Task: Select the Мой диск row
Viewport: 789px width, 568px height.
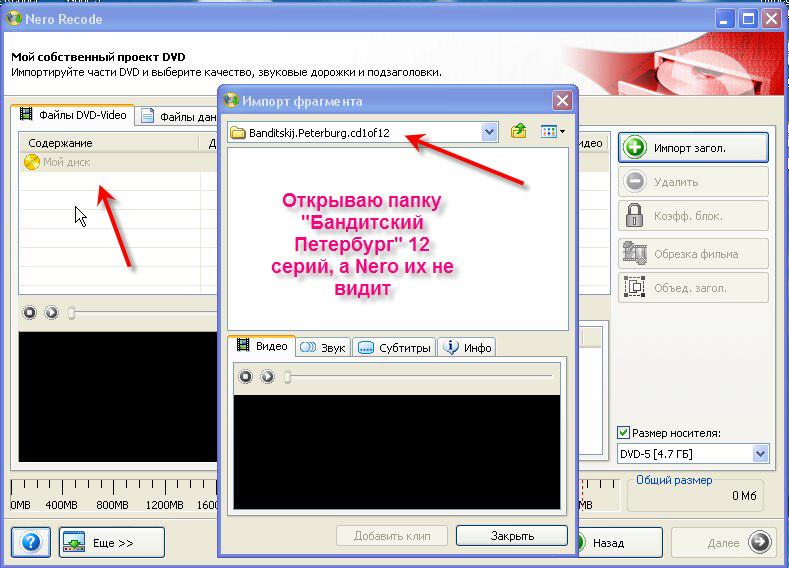Action: coord(119,163)
